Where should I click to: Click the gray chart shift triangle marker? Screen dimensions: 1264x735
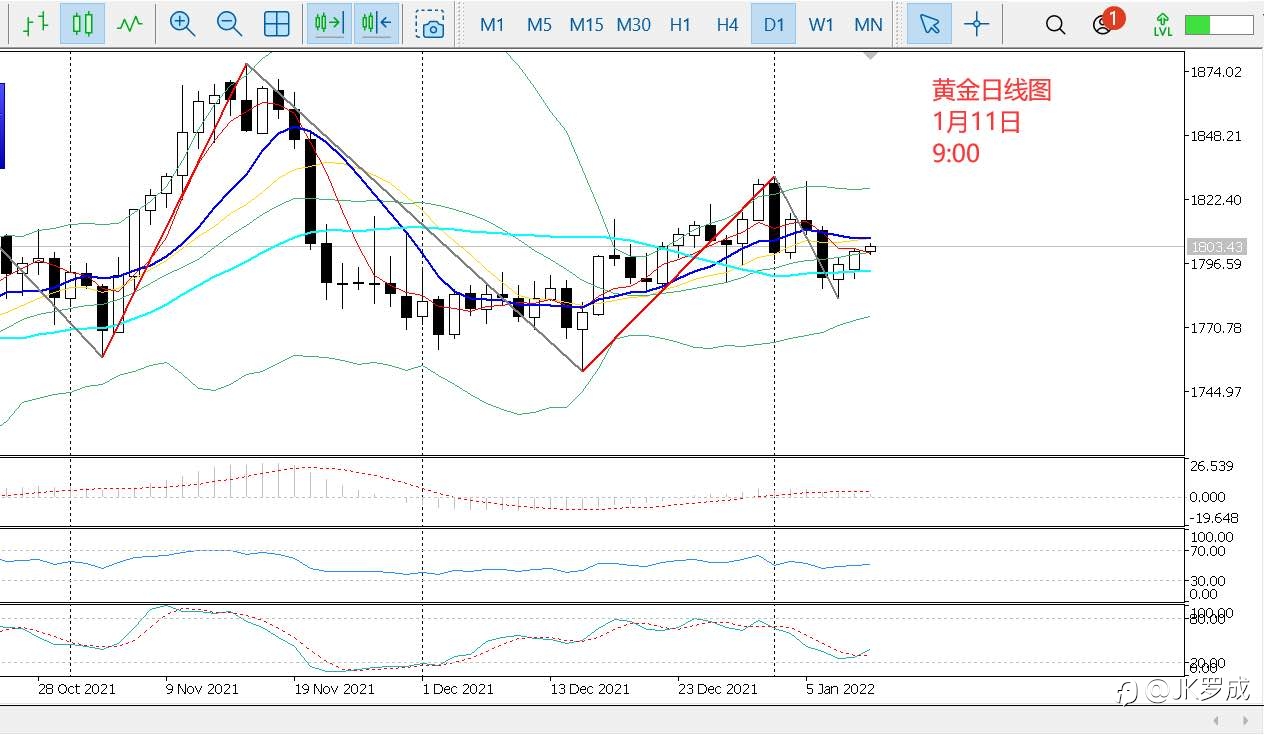[x=871, y=56]
